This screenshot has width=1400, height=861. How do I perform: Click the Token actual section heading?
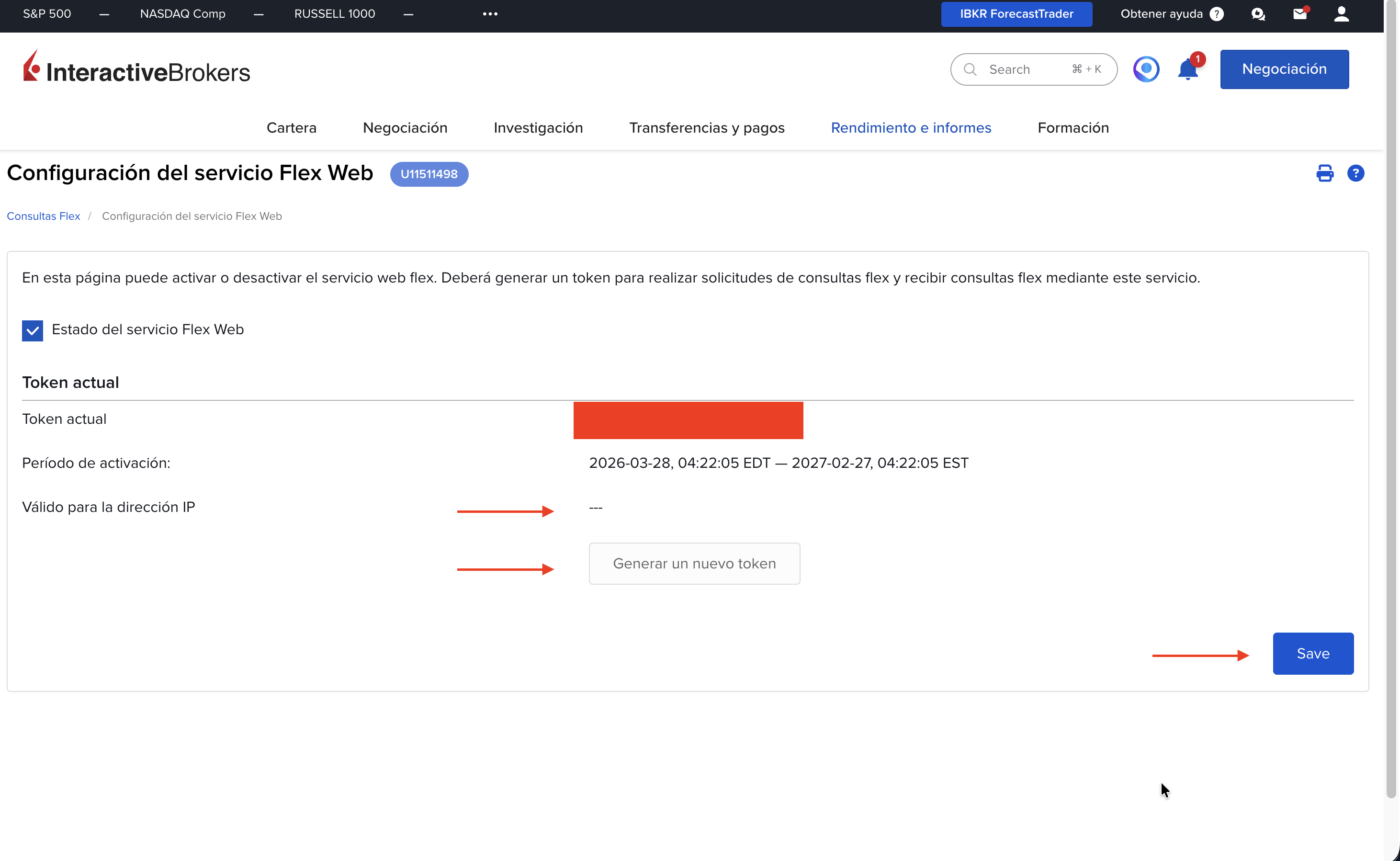coord(70,382)
